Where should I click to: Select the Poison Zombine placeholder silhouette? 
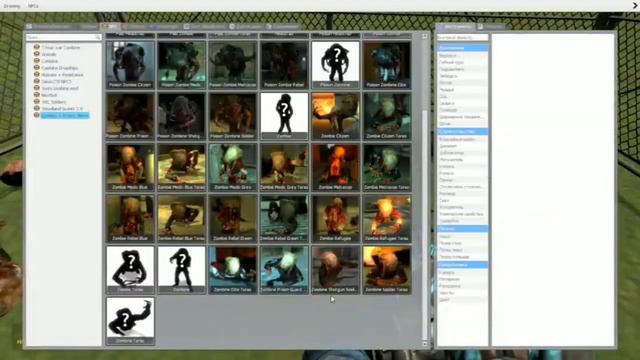tap(336, 65)
